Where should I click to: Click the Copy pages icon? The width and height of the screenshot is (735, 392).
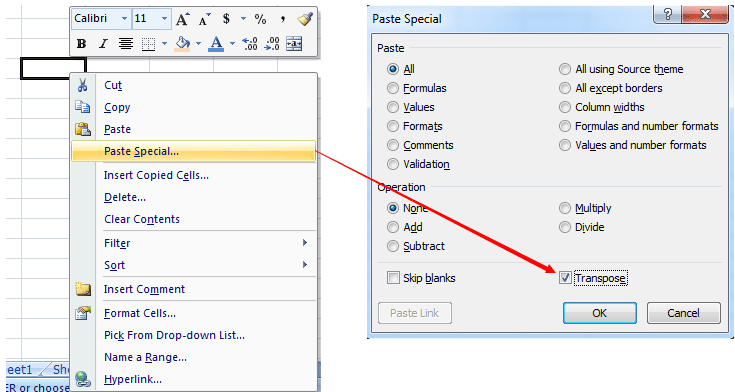82,107
